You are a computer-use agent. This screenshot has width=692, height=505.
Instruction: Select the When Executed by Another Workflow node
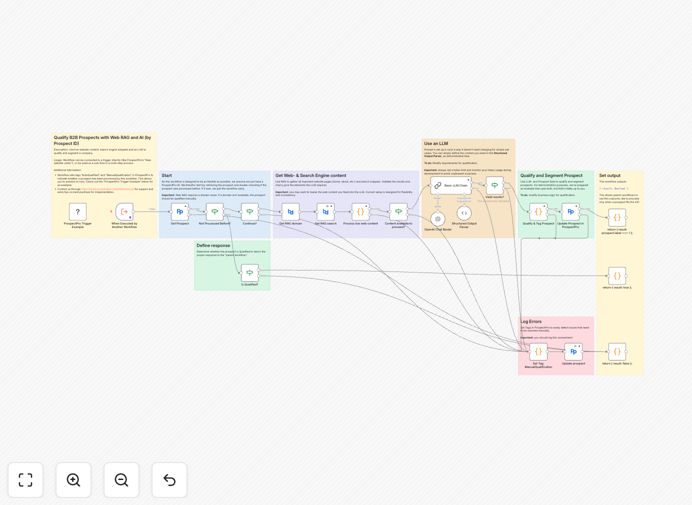coord(124,212)
